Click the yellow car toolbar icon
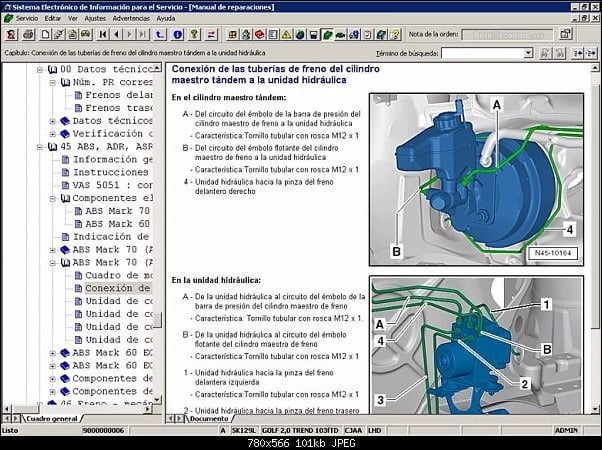 pos(86,35)
